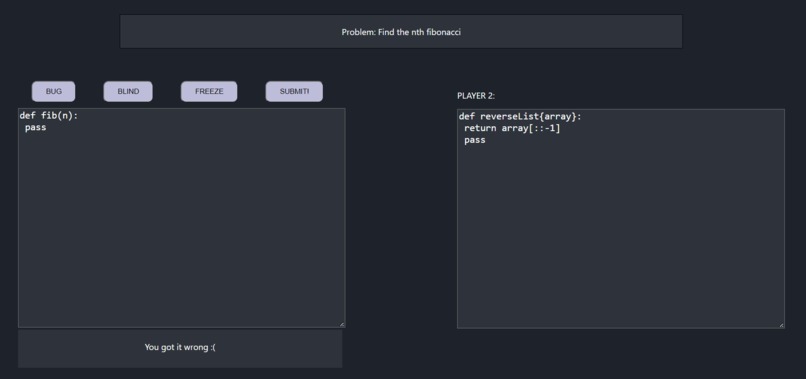This screenshot has height=379, width=806.
Task: Select the 'Problem: Find the nth fibonacci' text
Action: [401, 32]
